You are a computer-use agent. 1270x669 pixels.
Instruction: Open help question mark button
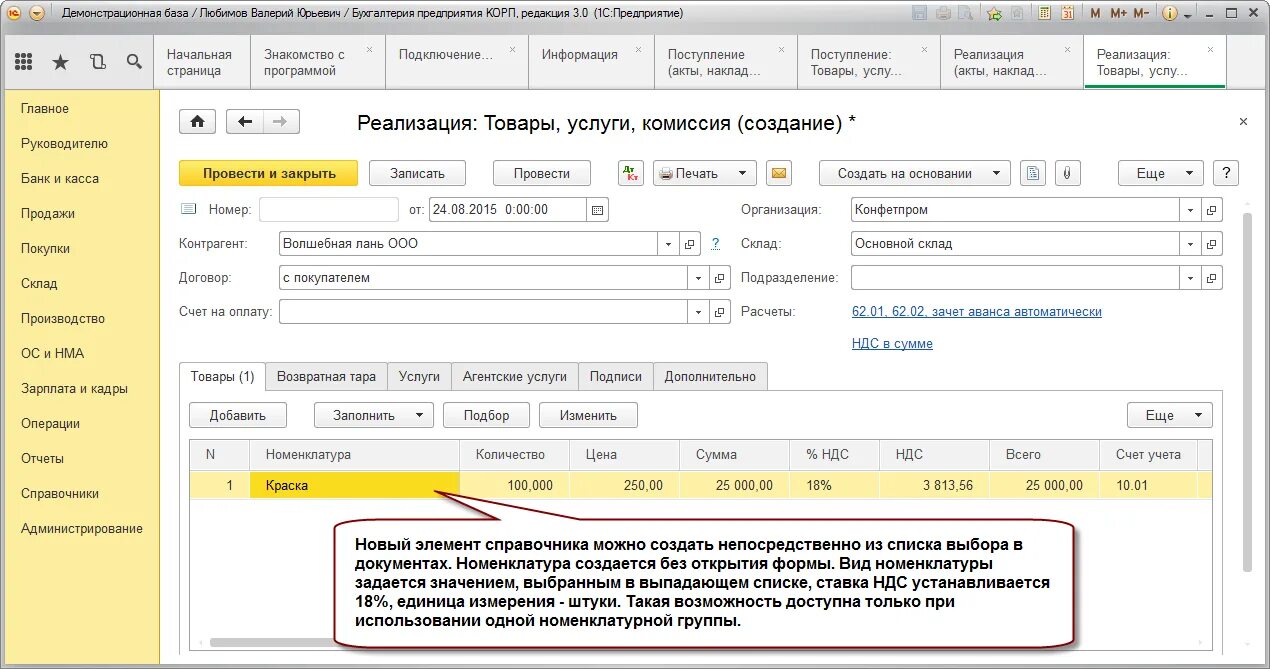click(x=1226, y=173)
